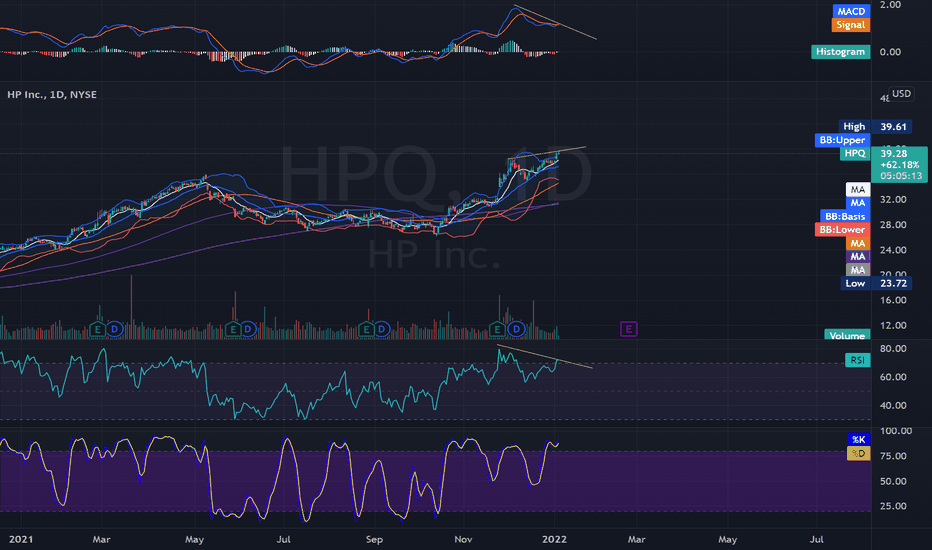Screen dimensions: 932x550
Task: Click the 60.00 RSI axis value
Action: [893, 377]
